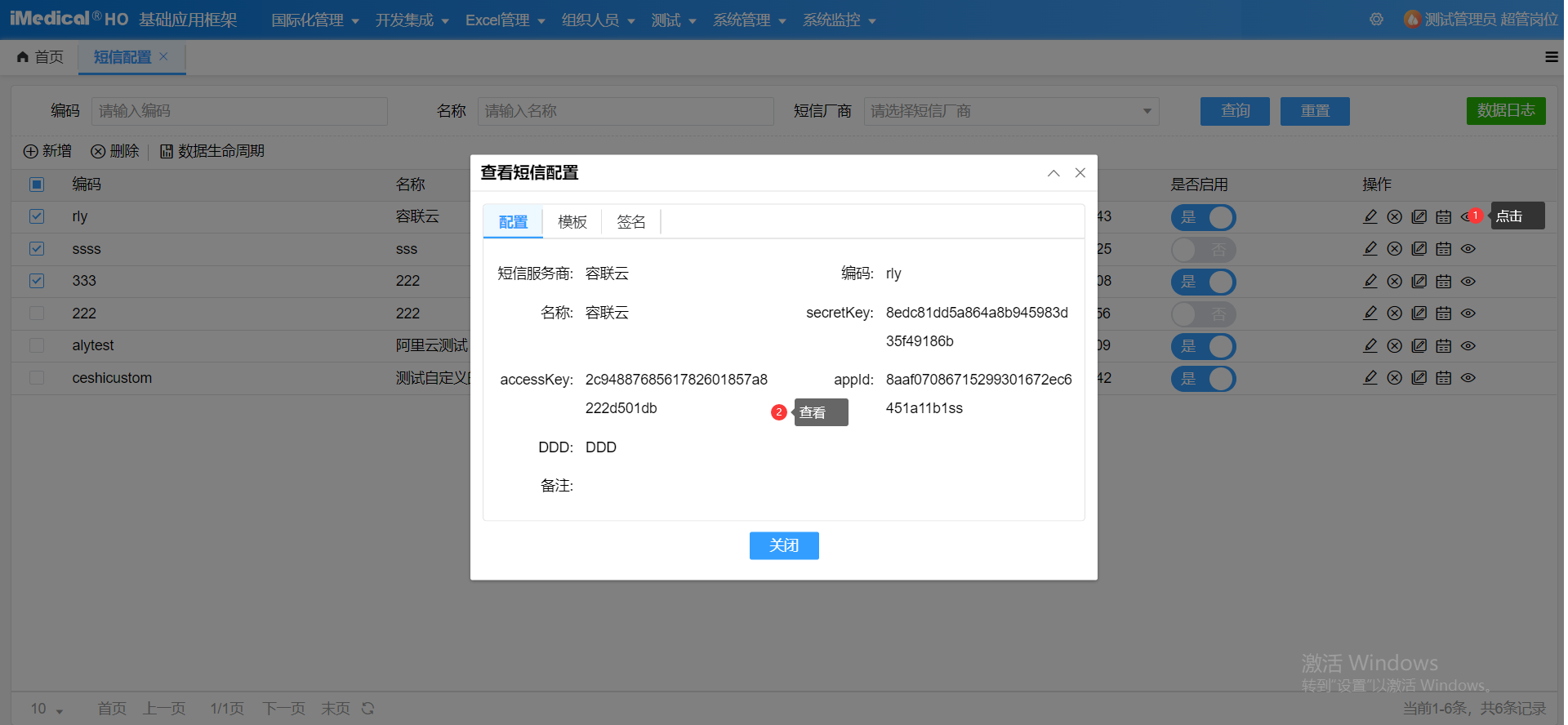Switch to the 配置 tab in dialog
Viewport: 1568px width, 725px height.
pyautogui.click(x=513, y=222)
